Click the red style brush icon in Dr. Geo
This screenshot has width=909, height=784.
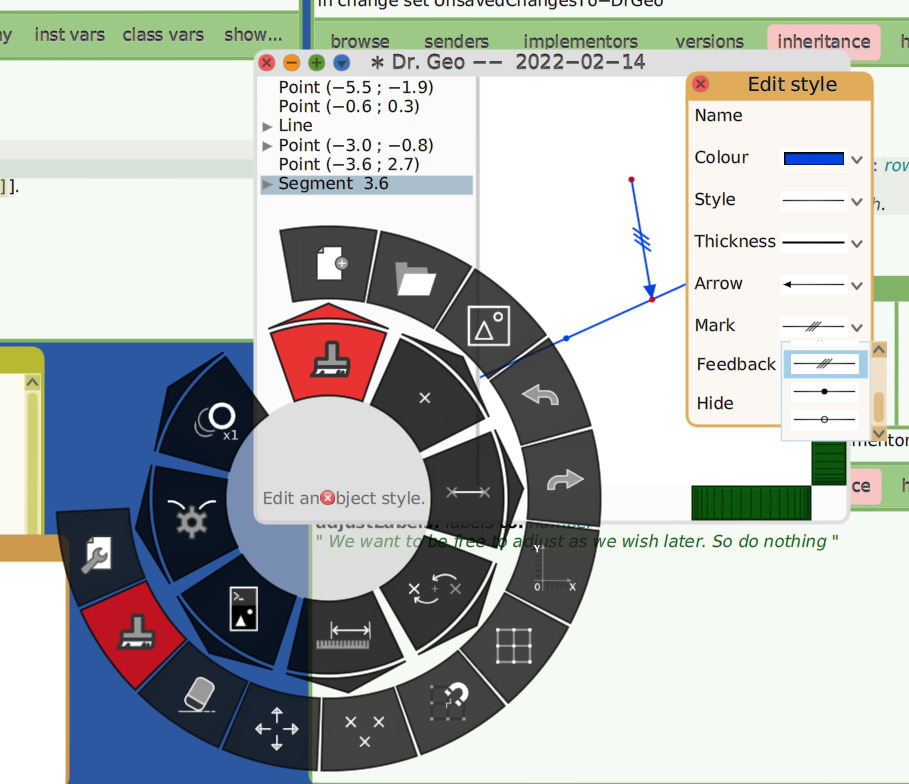tap(331, 360)
